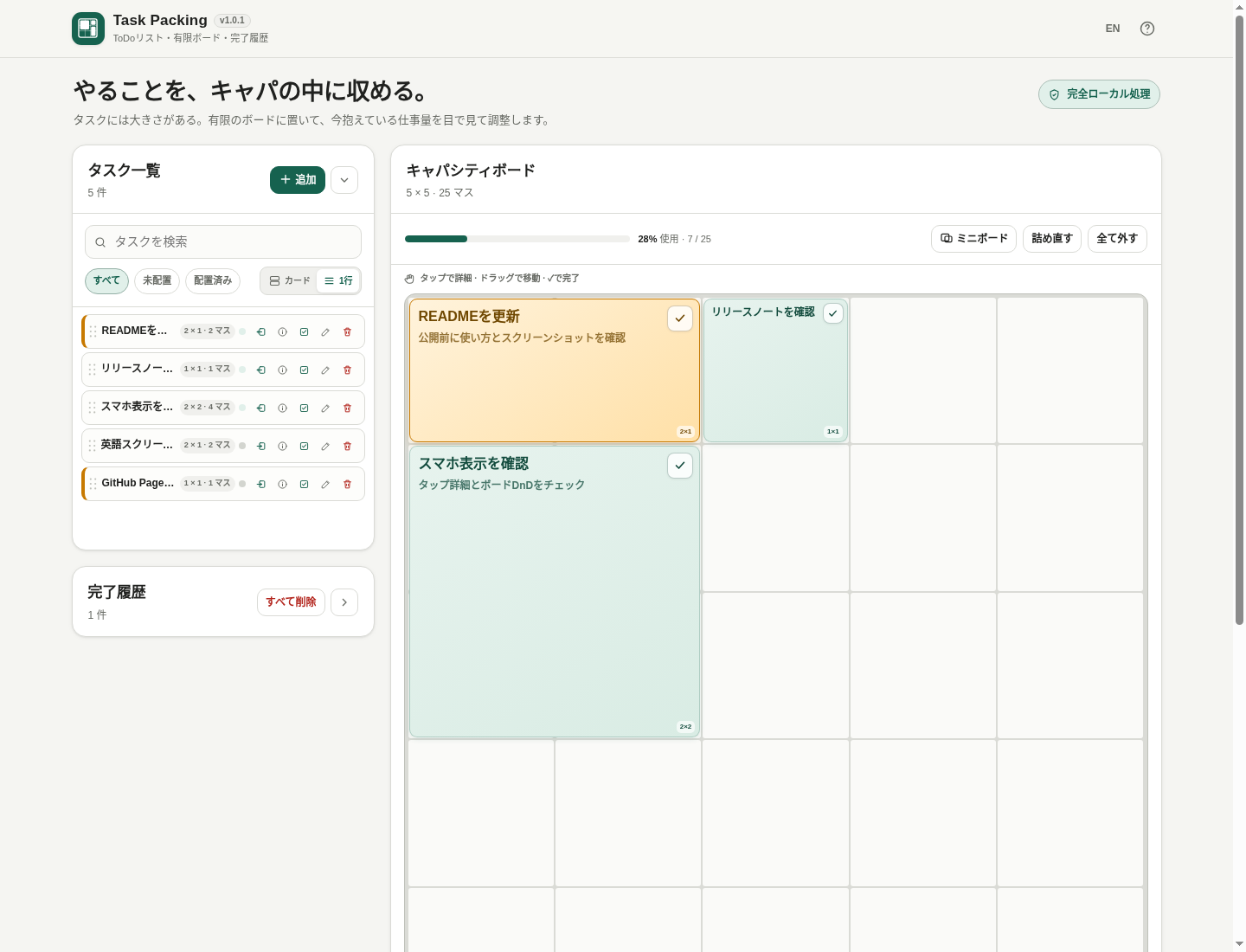1246x952 pixels.
Task: Grab the drag handle of READMEを… row
Action: (93, 331)
